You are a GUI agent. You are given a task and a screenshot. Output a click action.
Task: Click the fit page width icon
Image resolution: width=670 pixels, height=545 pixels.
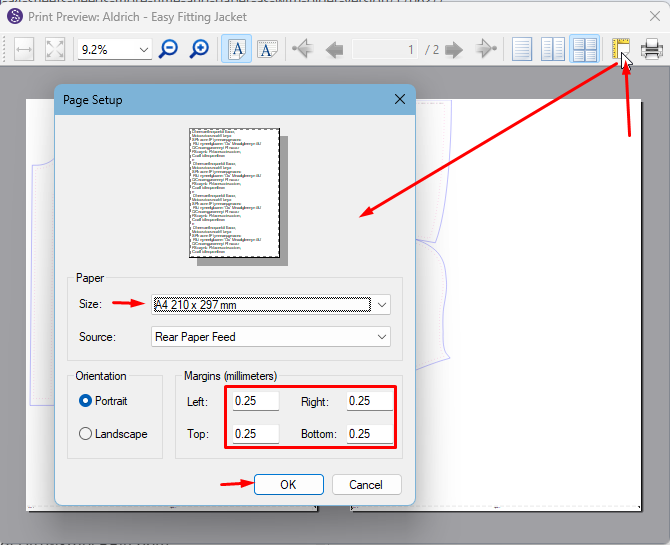tap(24, 49)
